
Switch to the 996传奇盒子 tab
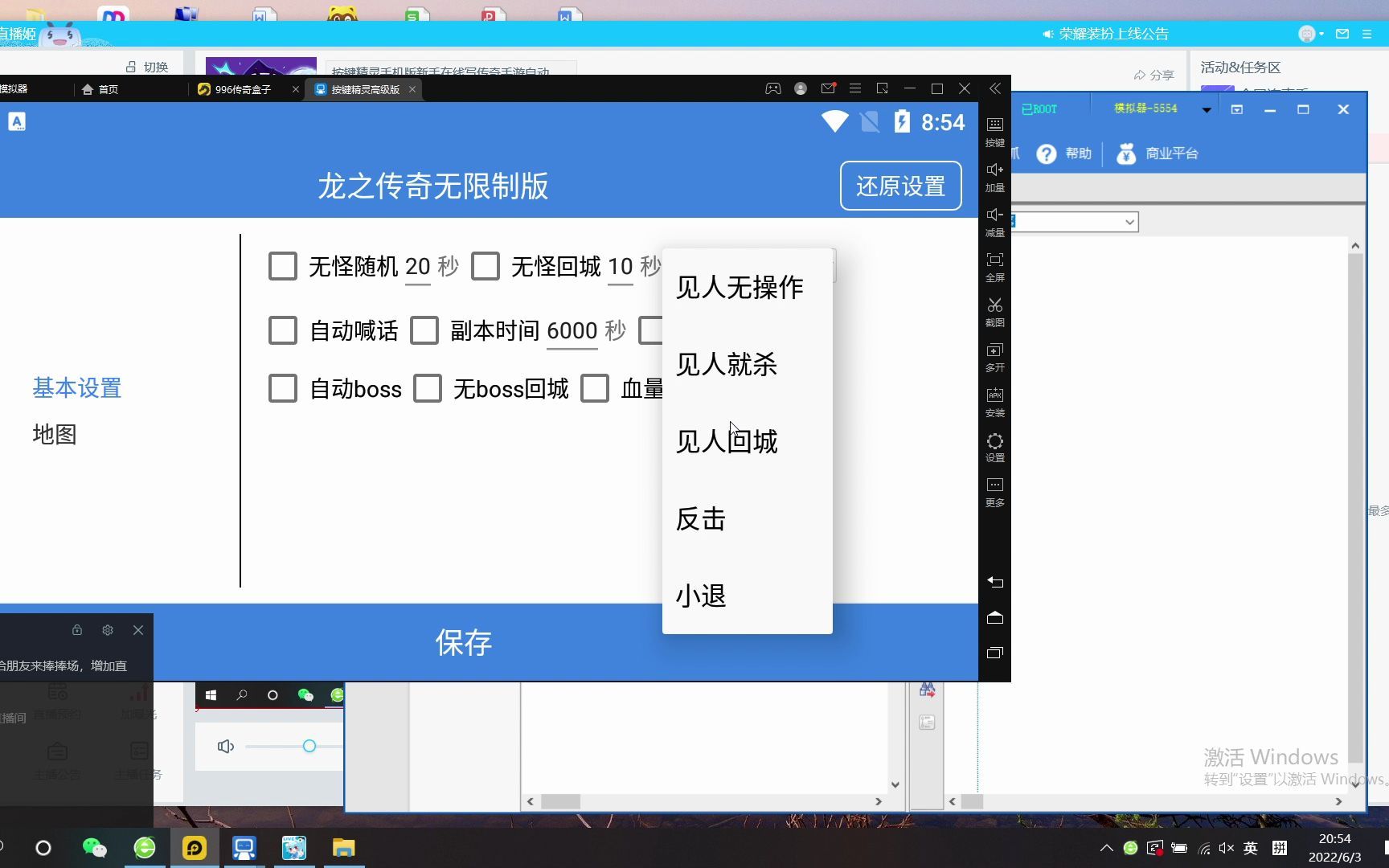[243, 89]
